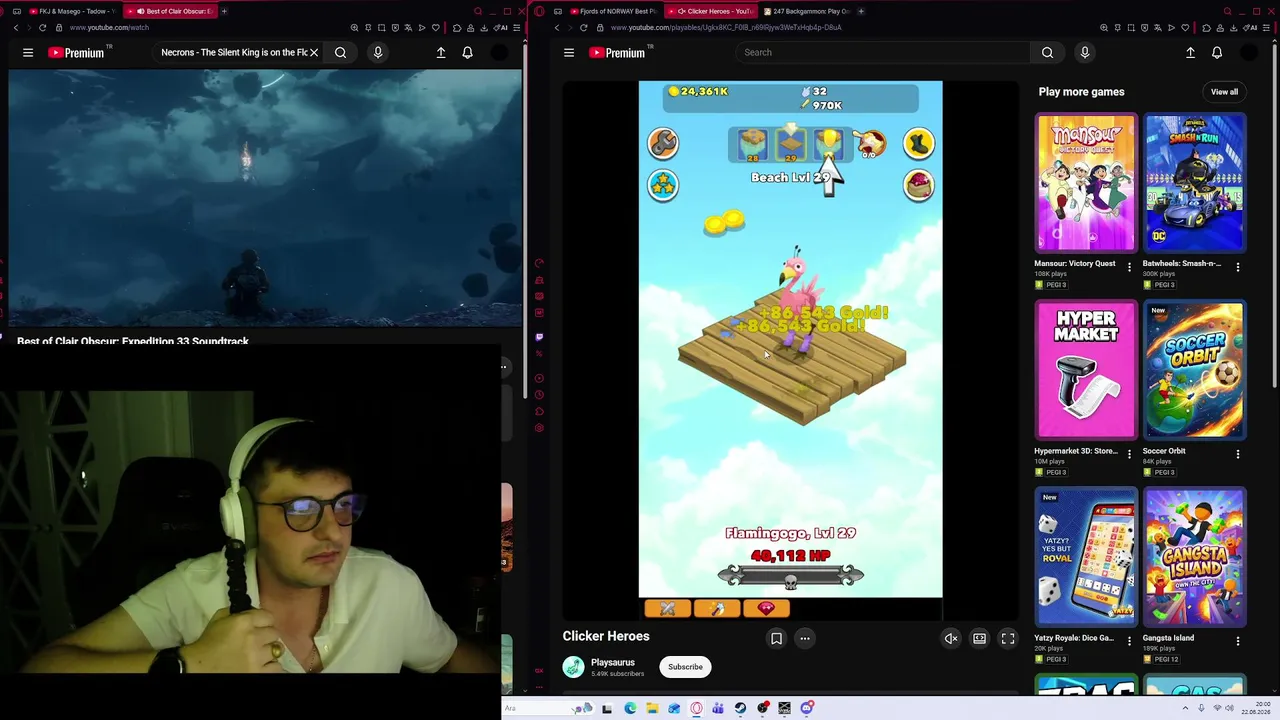Open the wrench upgrades icon in Clicker Heroes
Image resolution: width=1280 pixels, height=720 pixels.
coord(662,143)
